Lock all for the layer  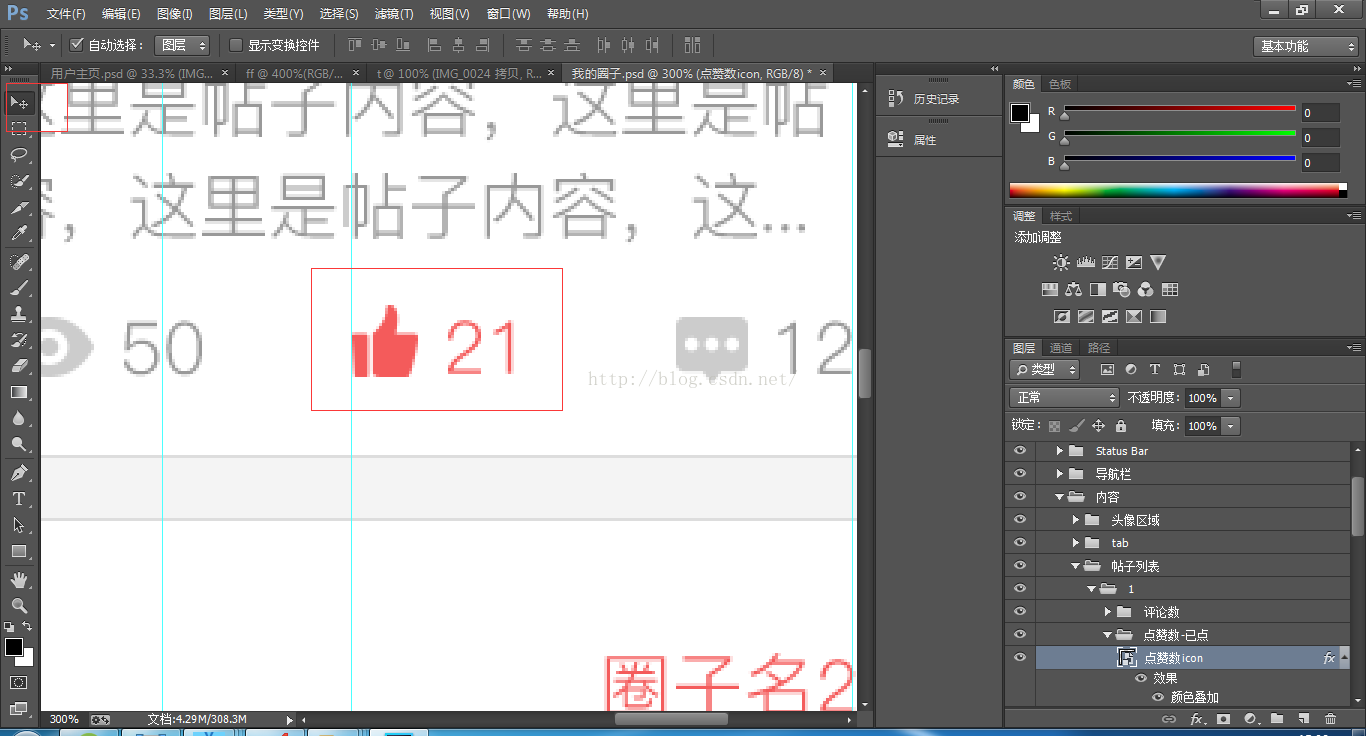click(1121, 425)
